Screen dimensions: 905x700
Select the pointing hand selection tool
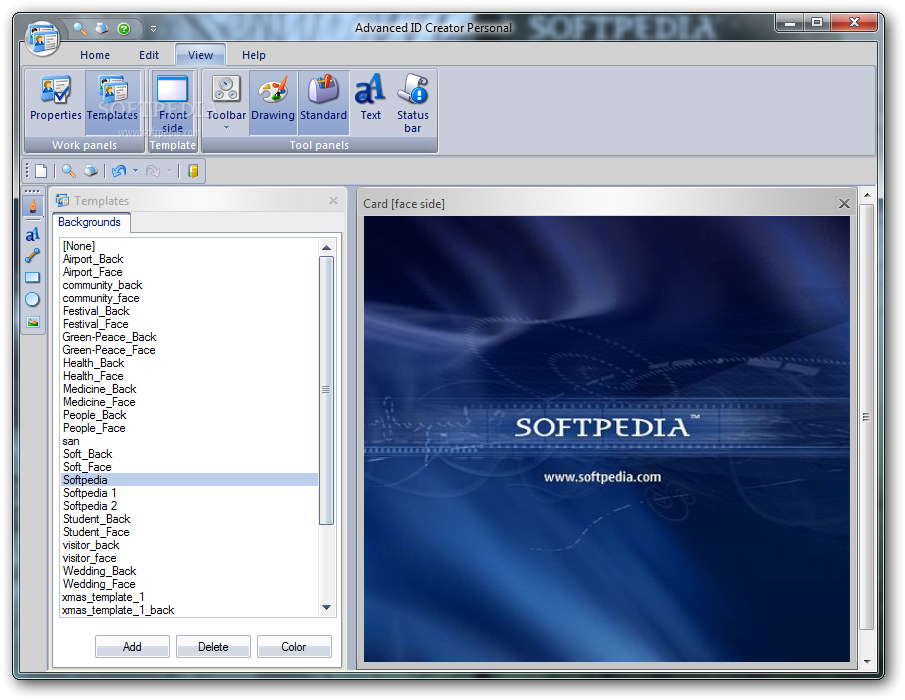(x=33, y=206)
